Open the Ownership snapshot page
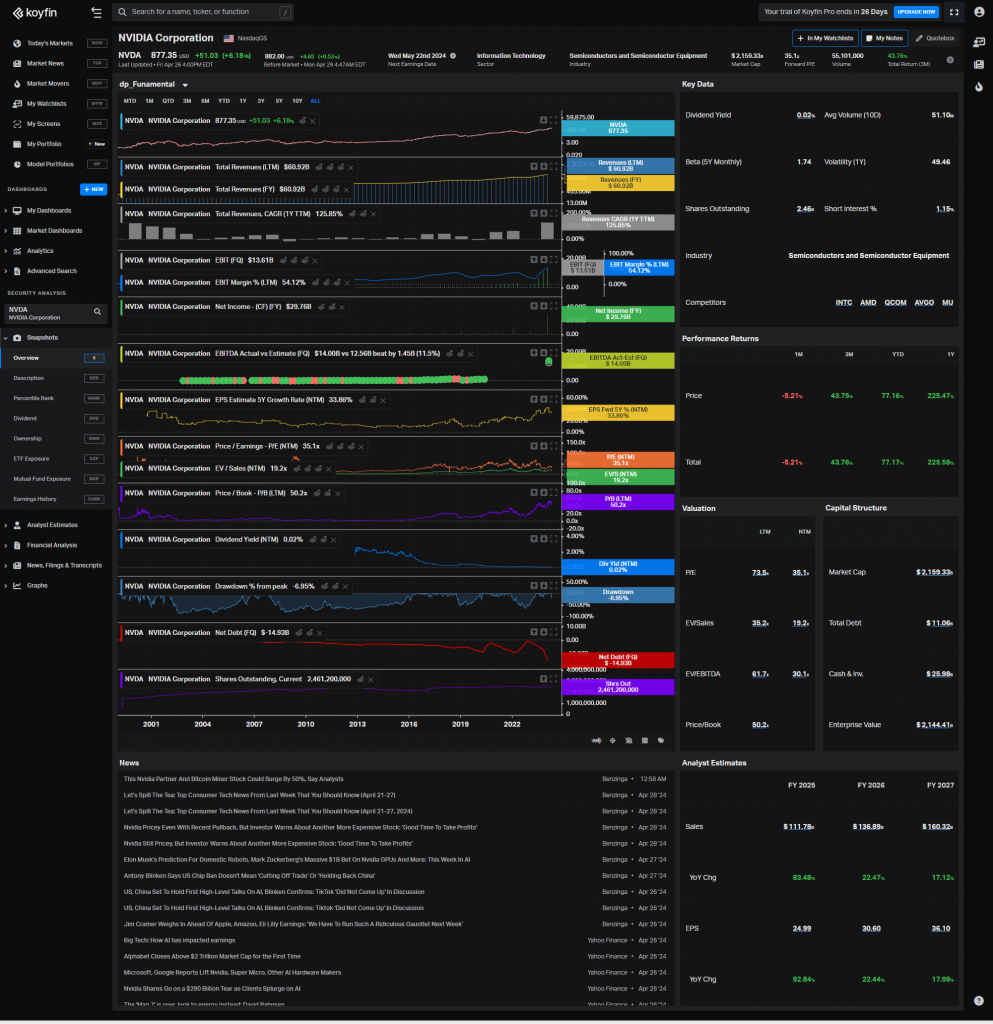 (57, 440)
